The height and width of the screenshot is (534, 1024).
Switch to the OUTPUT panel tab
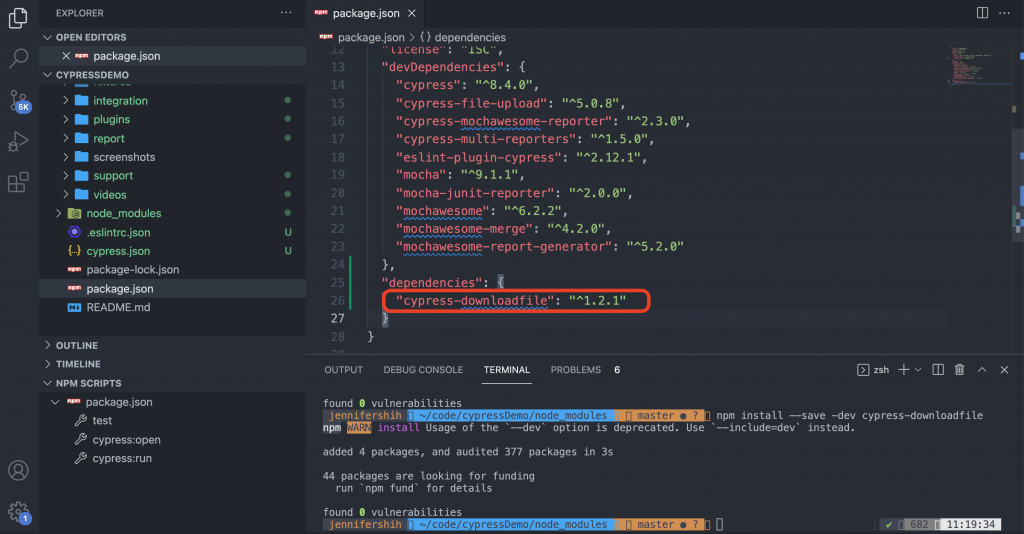344,369
